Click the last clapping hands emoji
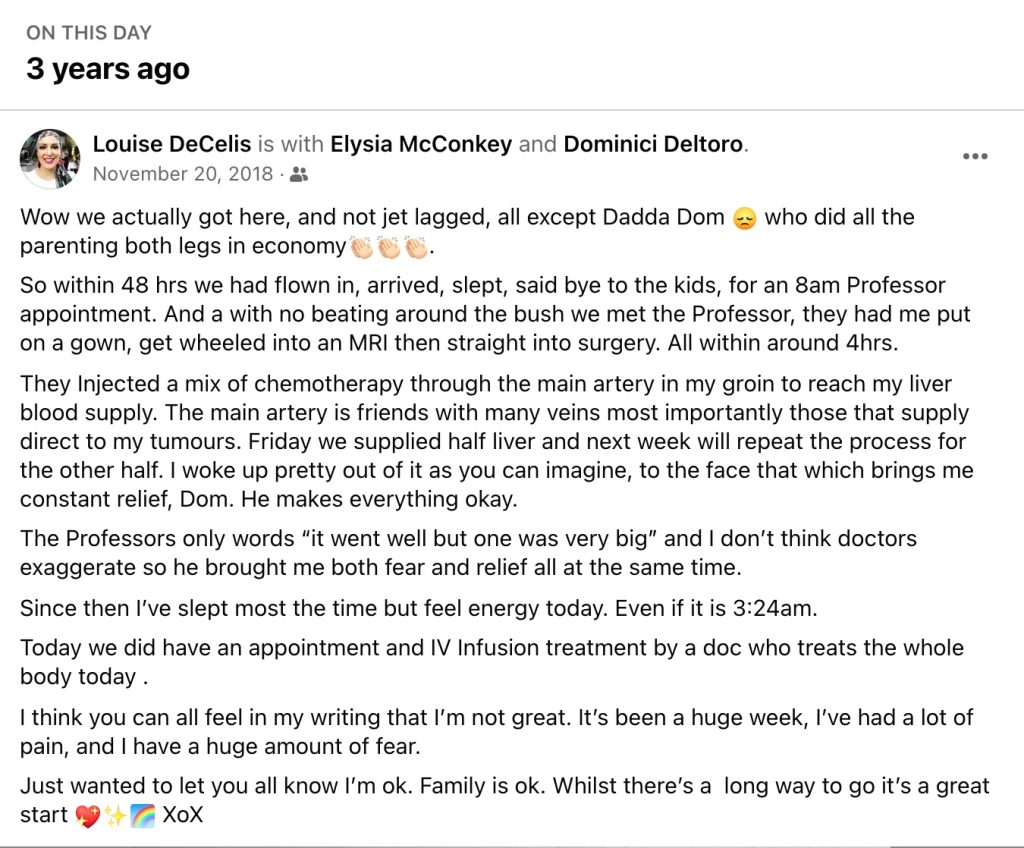This screenshot has width=1024, height=848. coord(416,247)
